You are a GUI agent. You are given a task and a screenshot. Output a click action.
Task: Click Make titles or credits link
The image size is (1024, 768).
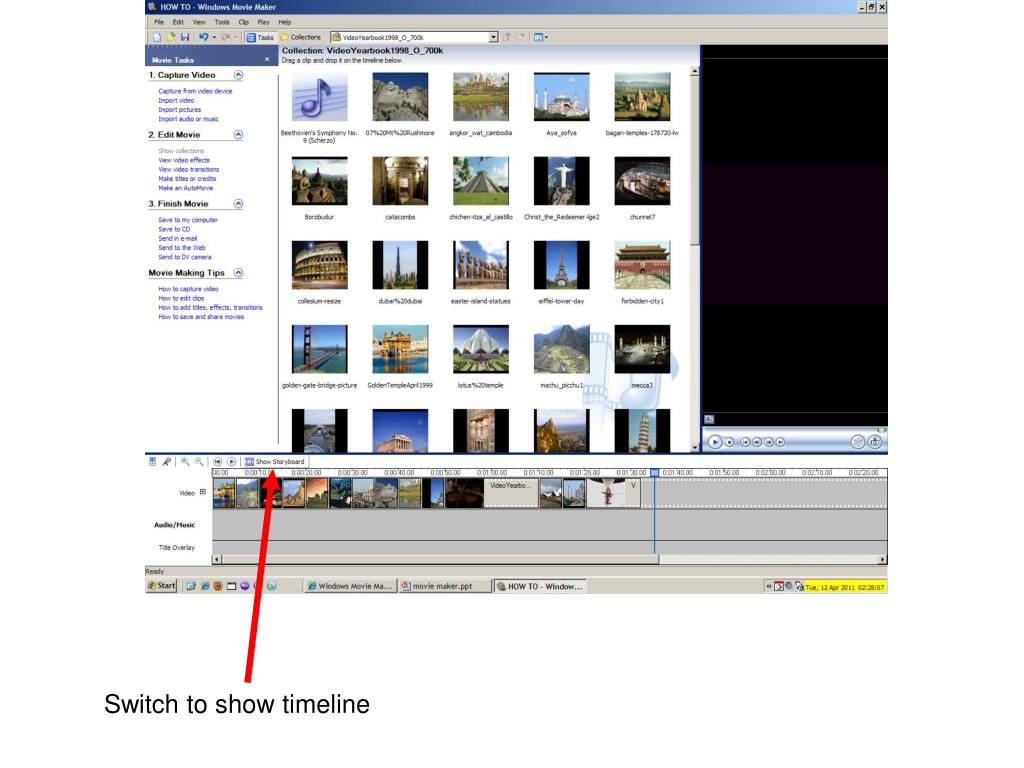point(187,178)
